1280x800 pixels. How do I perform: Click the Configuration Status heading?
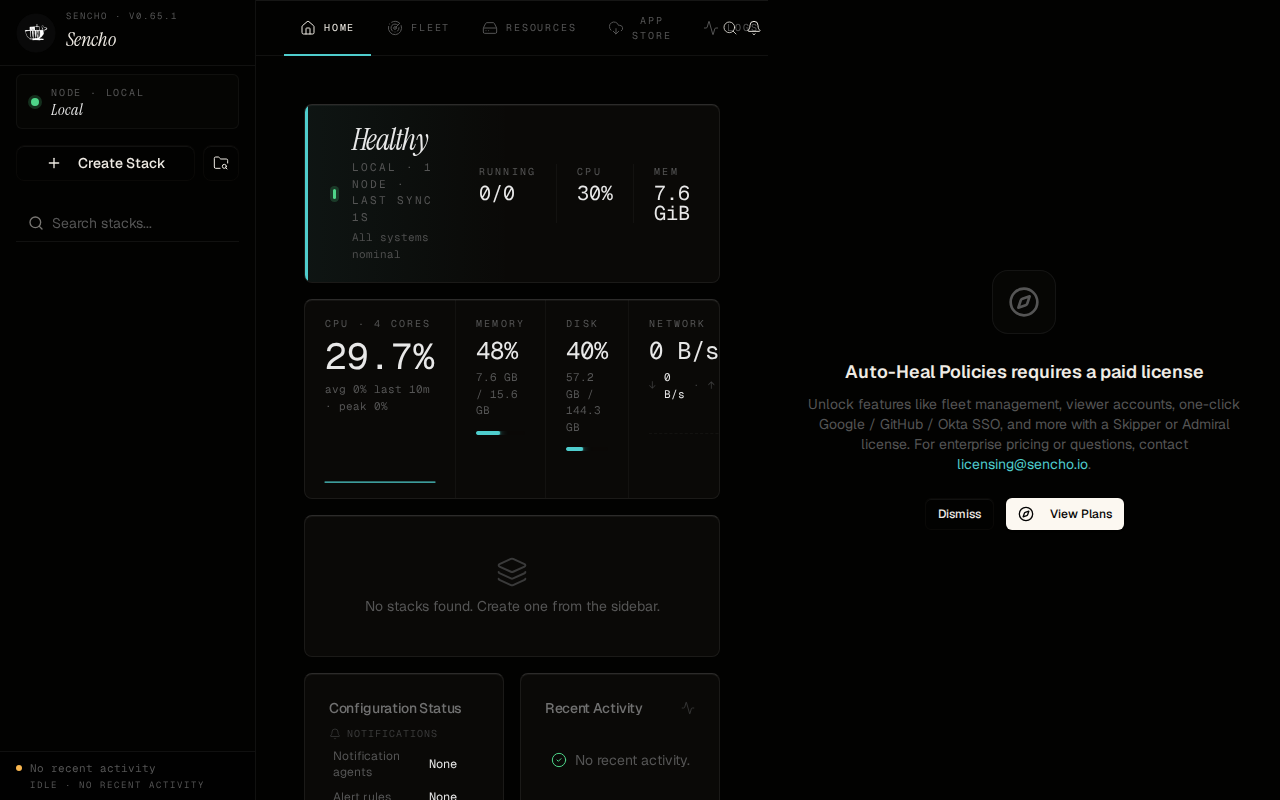(395, 708)
